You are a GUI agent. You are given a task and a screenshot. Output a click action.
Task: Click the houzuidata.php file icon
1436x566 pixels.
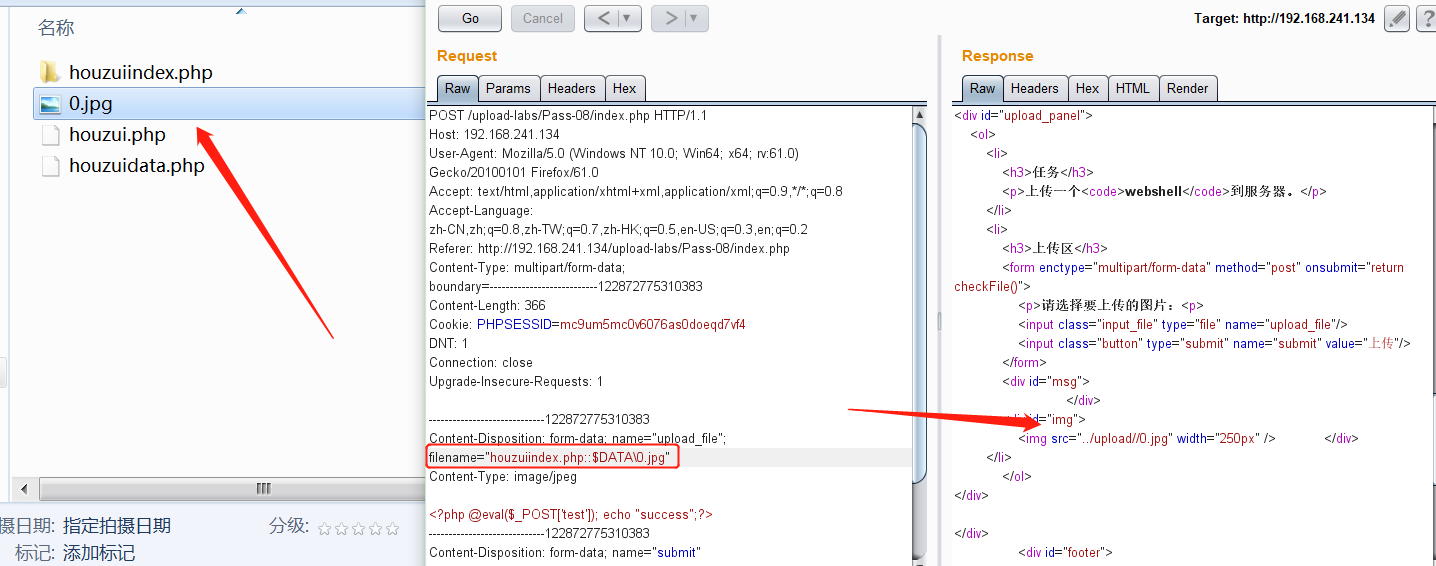coord(50,166)
